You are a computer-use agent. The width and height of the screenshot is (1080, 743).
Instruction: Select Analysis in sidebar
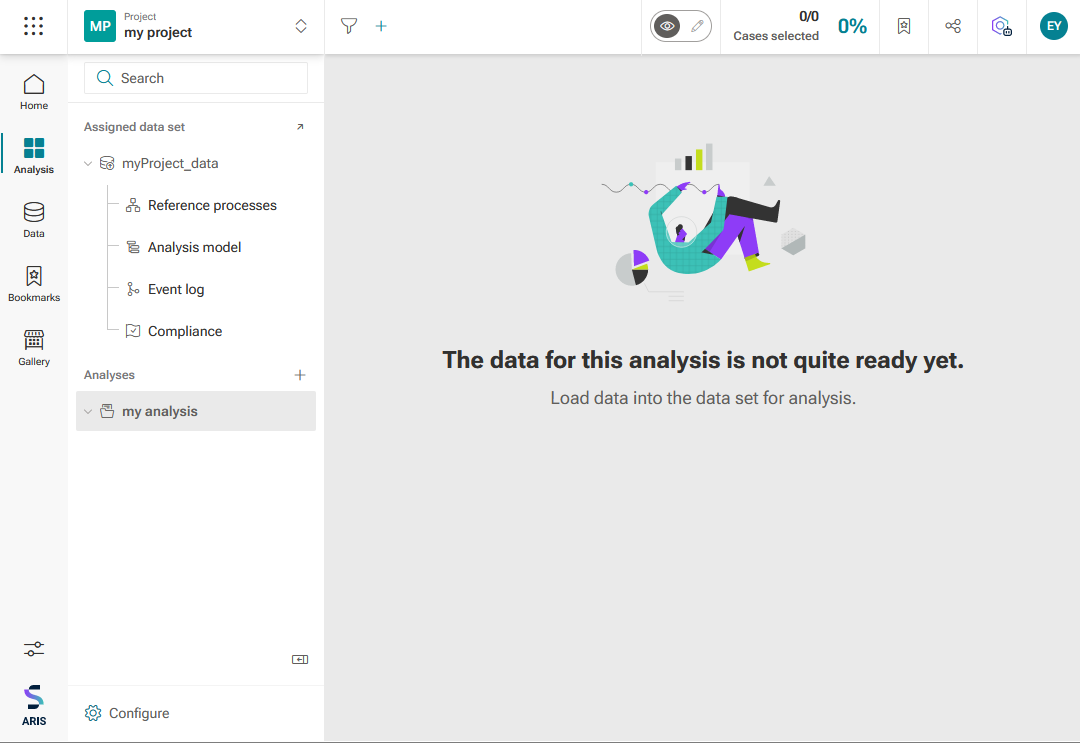(x=34, y=156)
